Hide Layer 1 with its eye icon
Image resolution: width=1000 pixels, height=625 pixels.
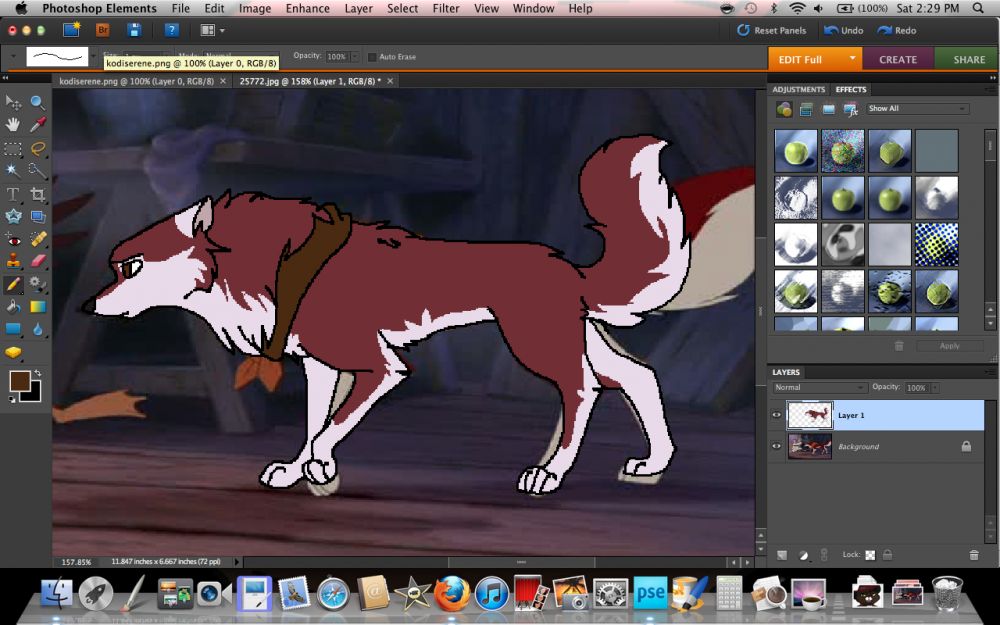(776, 415)
